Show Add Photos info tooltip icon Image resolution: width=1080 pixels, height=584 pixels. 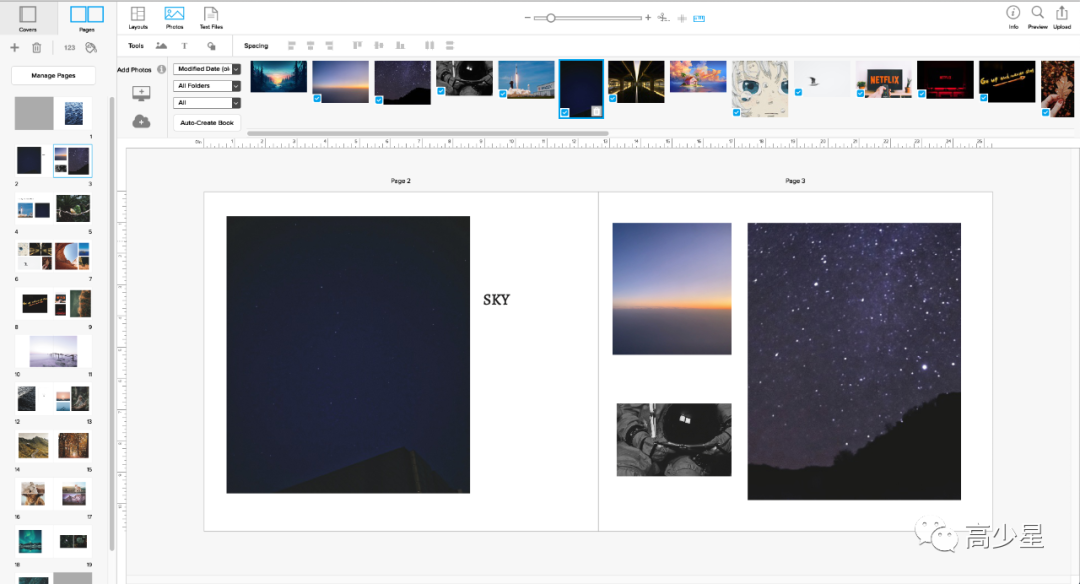161,69
